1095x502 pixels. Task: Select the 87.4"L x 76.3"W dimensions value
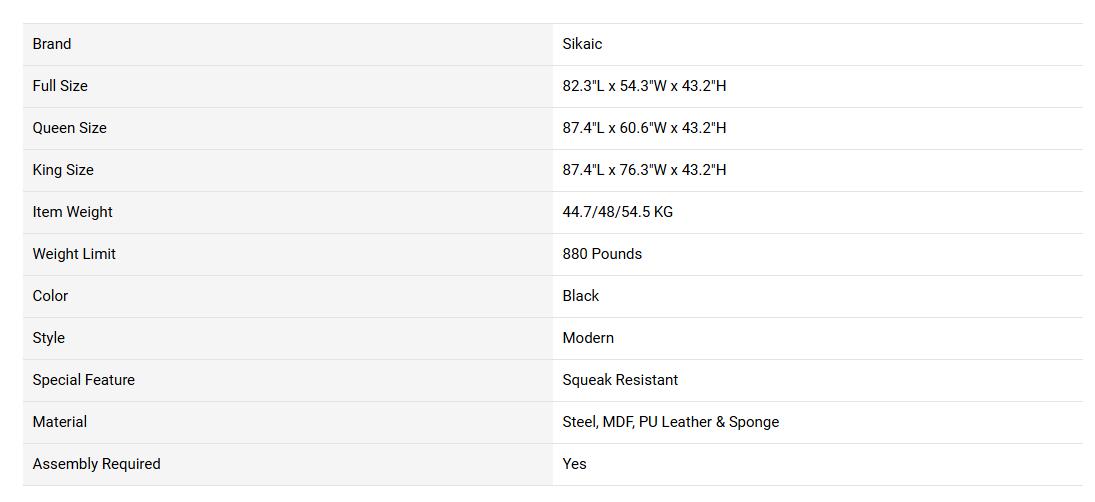644,170
